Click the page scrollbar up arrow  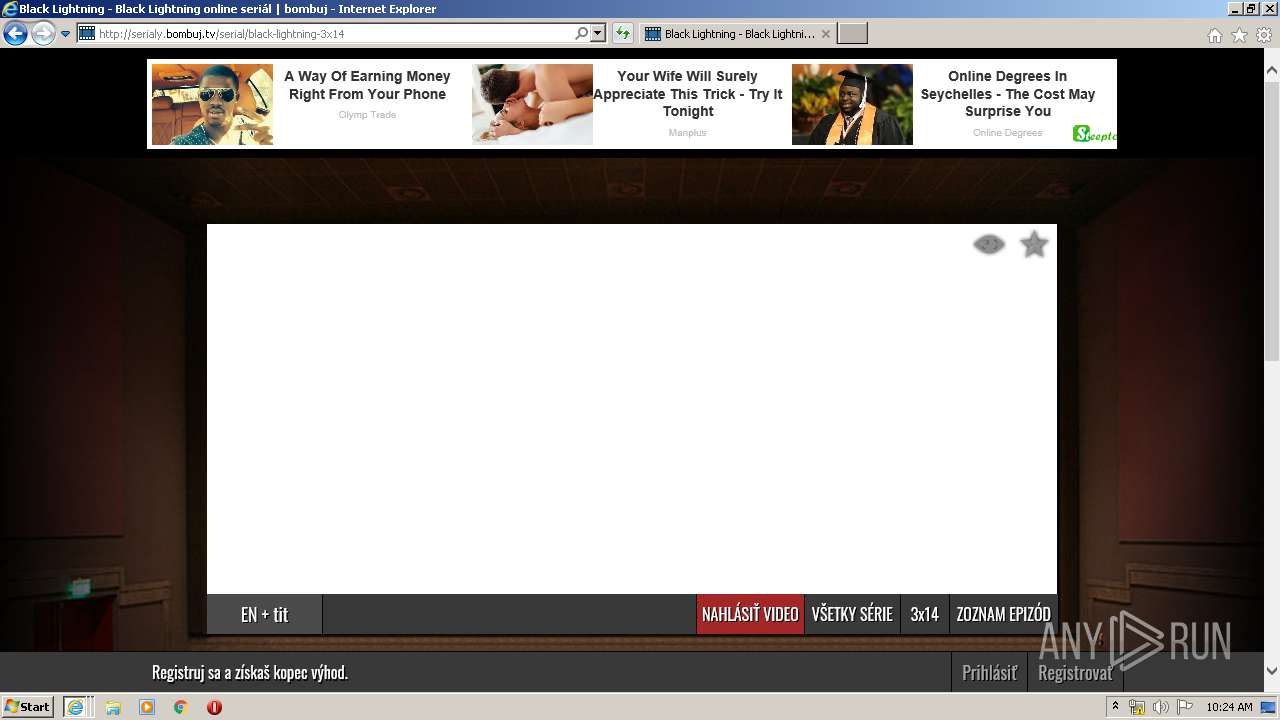pyautogui.click(x=1271, y=71)
